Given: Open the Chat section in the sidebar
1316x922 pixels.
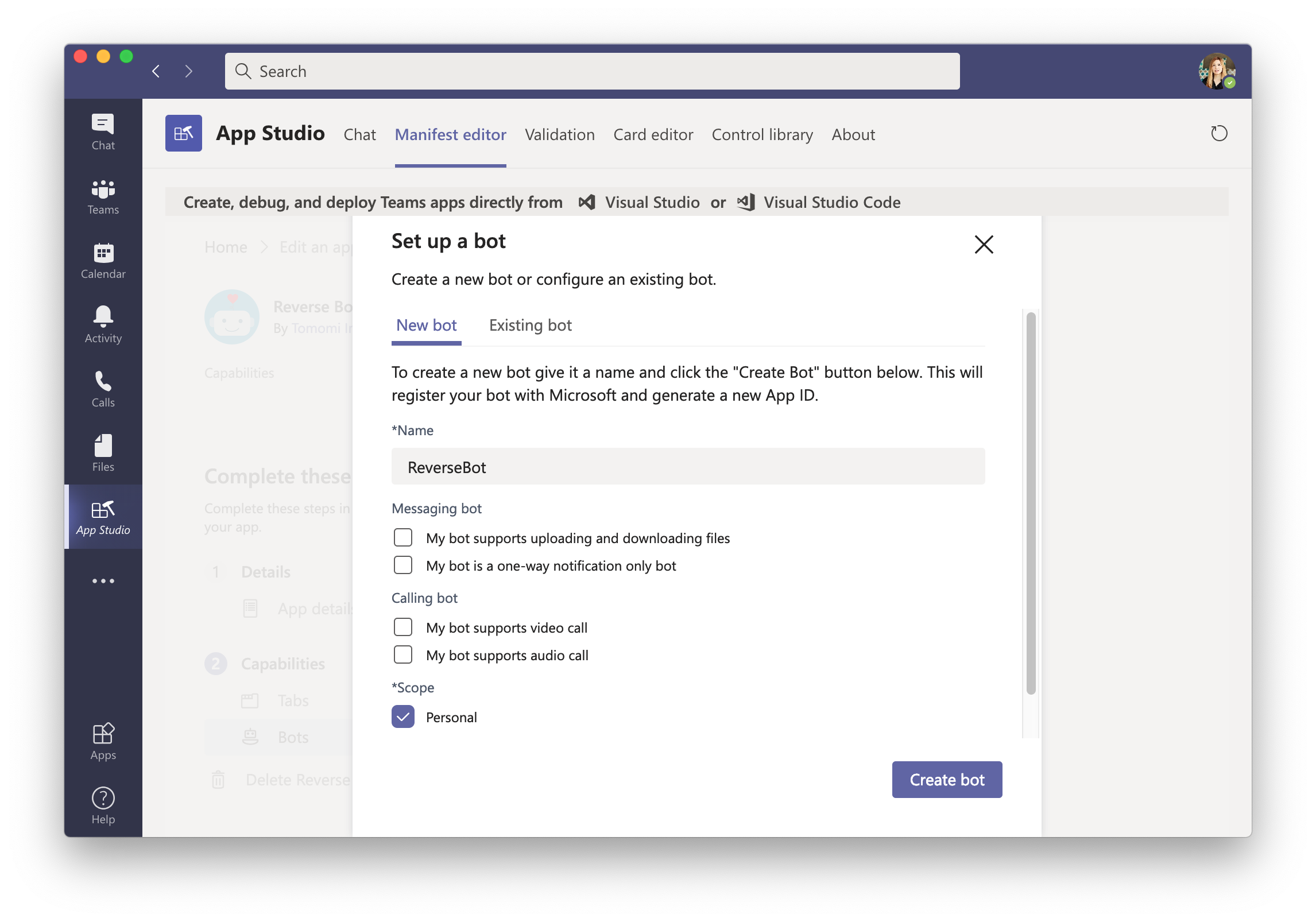Looking at the screenshot, I should pyautogui.click(x=103, y=131).
